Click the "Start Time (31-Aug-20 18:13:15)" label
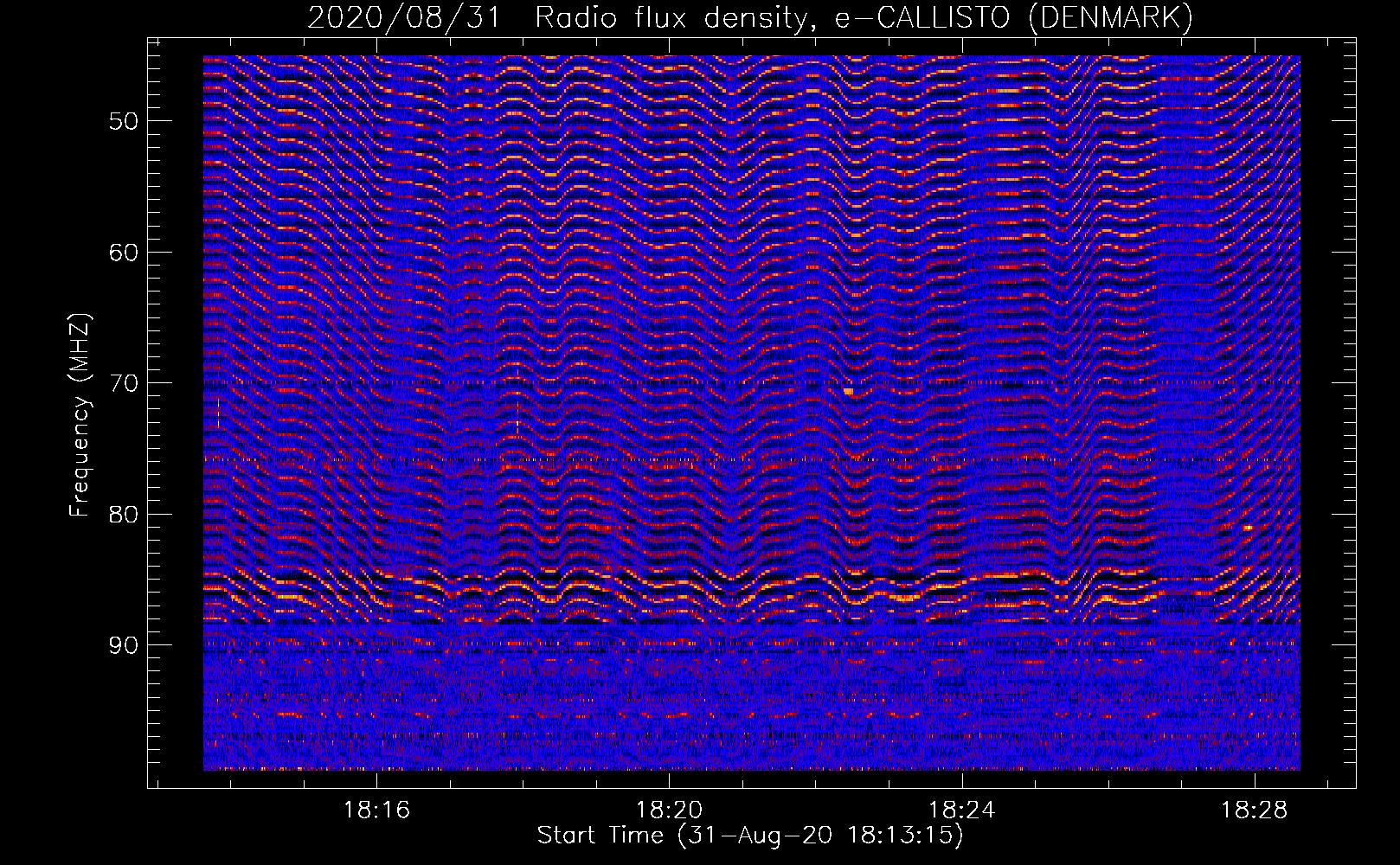Image resolution: width=1400 pixels, height=865 pixels. point(750,836)
